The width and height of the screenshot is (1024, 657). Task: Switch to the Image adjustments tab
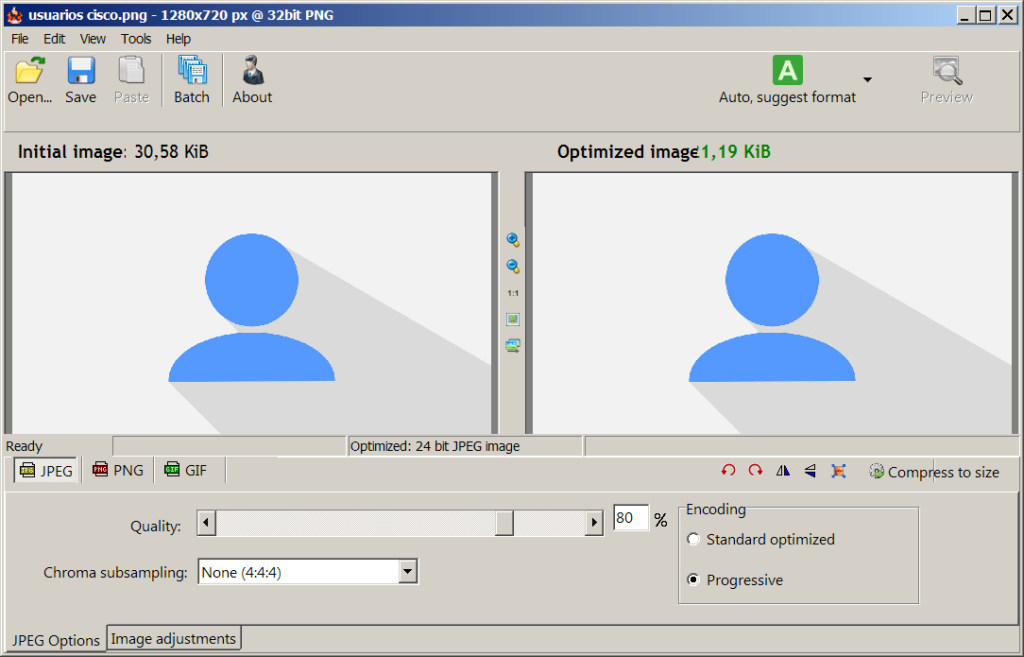(173, 638)
